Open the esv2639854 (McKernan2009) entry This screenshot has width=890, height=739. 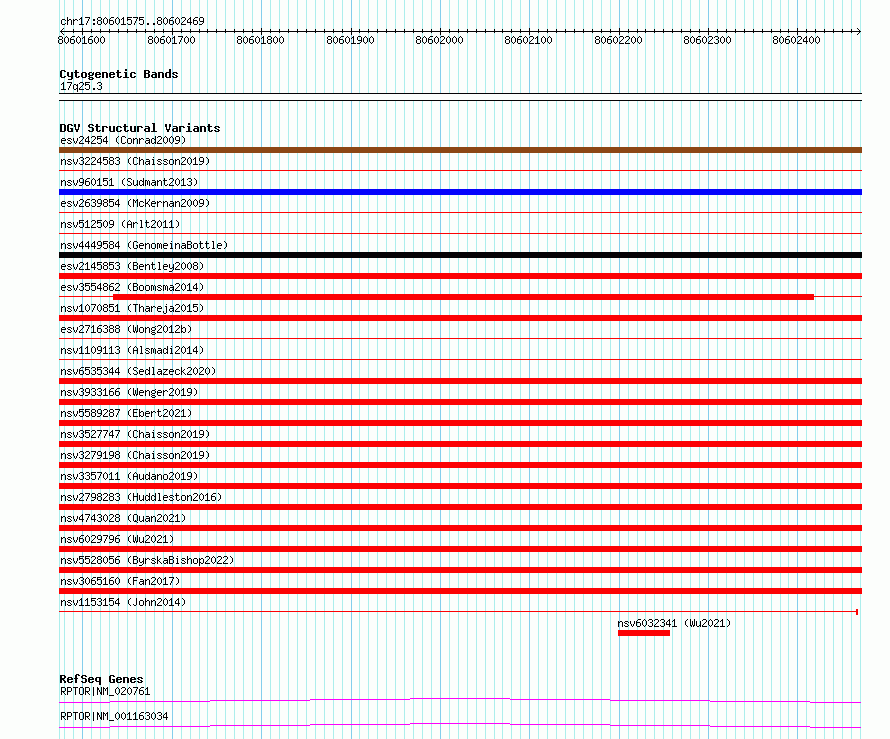click(x=135, y=203)
